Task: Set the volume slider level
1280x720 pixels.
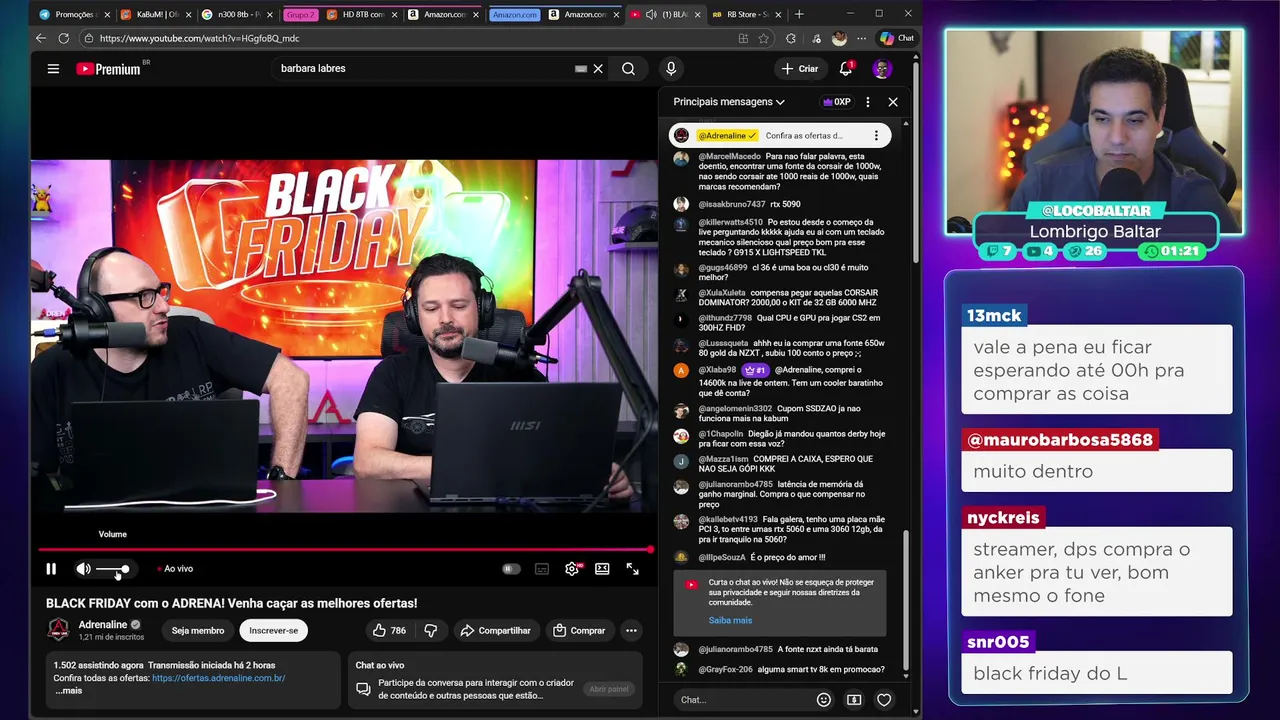Action: (x=112, y=569)
